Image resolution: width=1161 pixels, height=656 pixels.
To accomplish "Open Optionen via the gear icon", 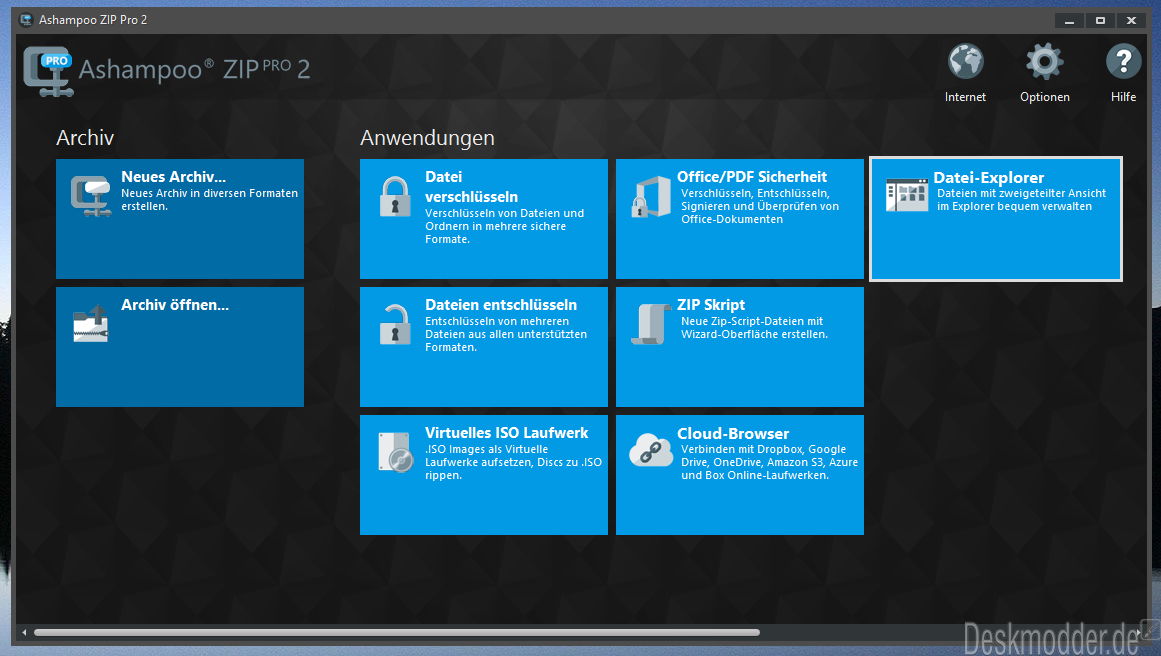I will [1045, 61].
